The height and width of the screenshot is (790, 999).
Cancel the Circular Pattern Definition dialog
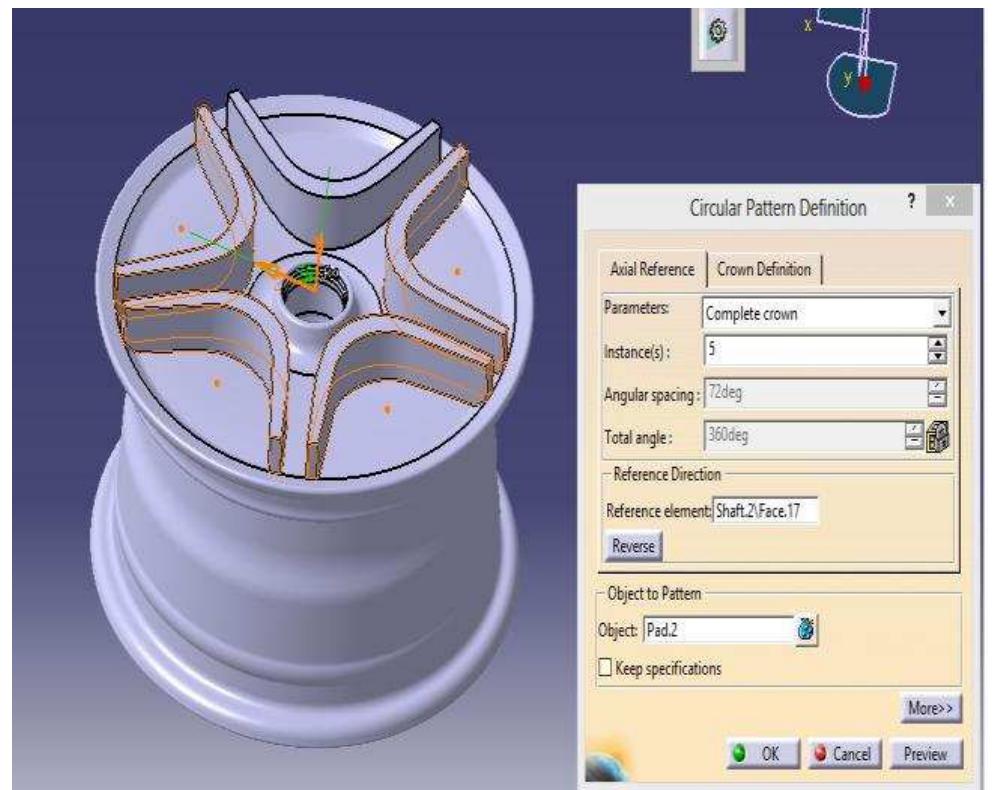coord(841,753)
